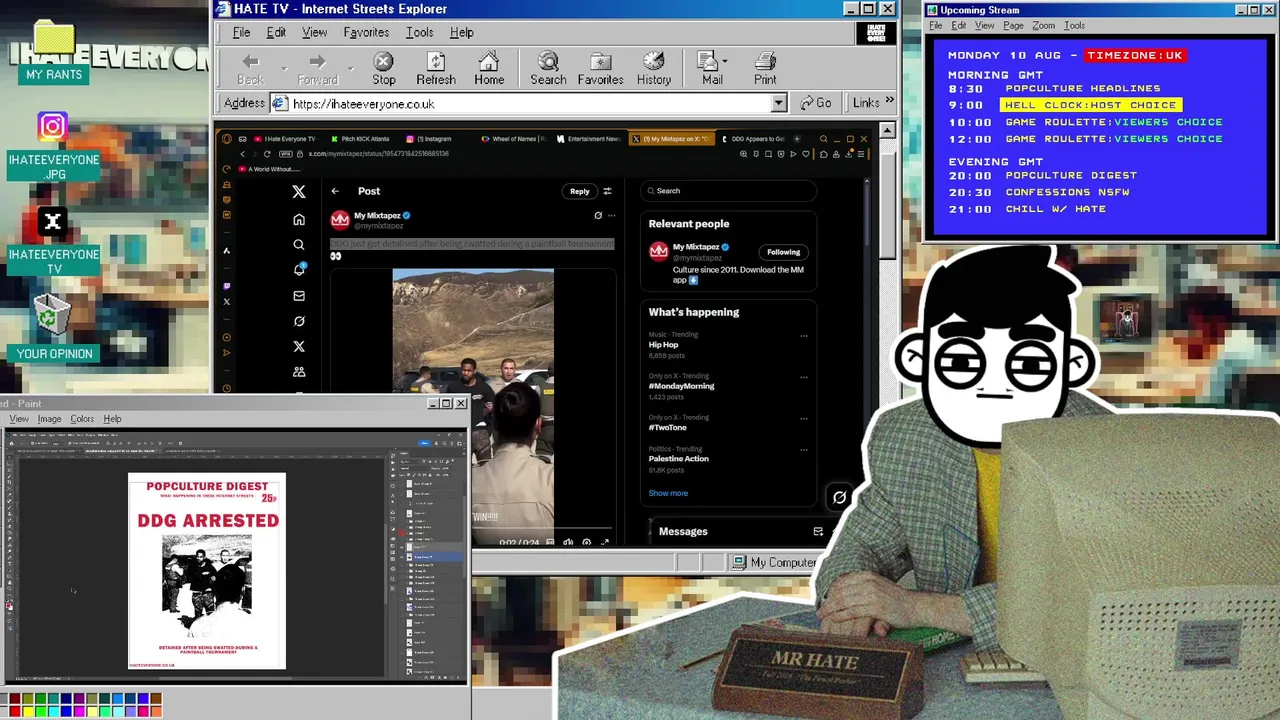Pick the bright red swatch in Paint palette
This screenshot has width=1280, height=720.
click(x=15, y=711)
